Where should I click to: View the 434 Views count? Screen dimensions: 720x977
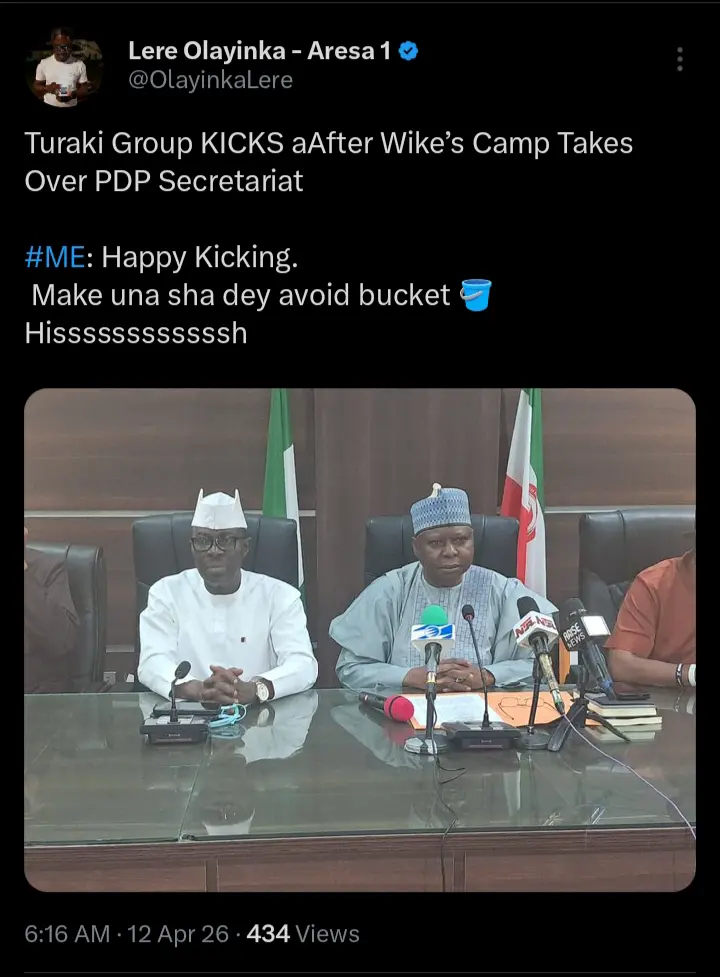[x=303, y=934]
